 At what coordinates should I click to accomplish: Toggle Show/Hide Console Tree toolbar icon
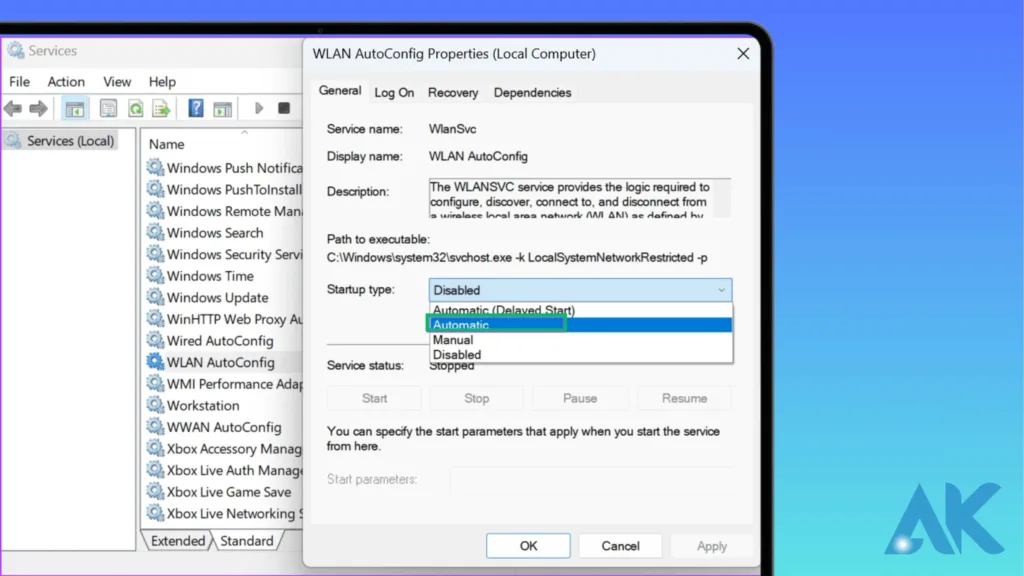(x=74, y=108)
